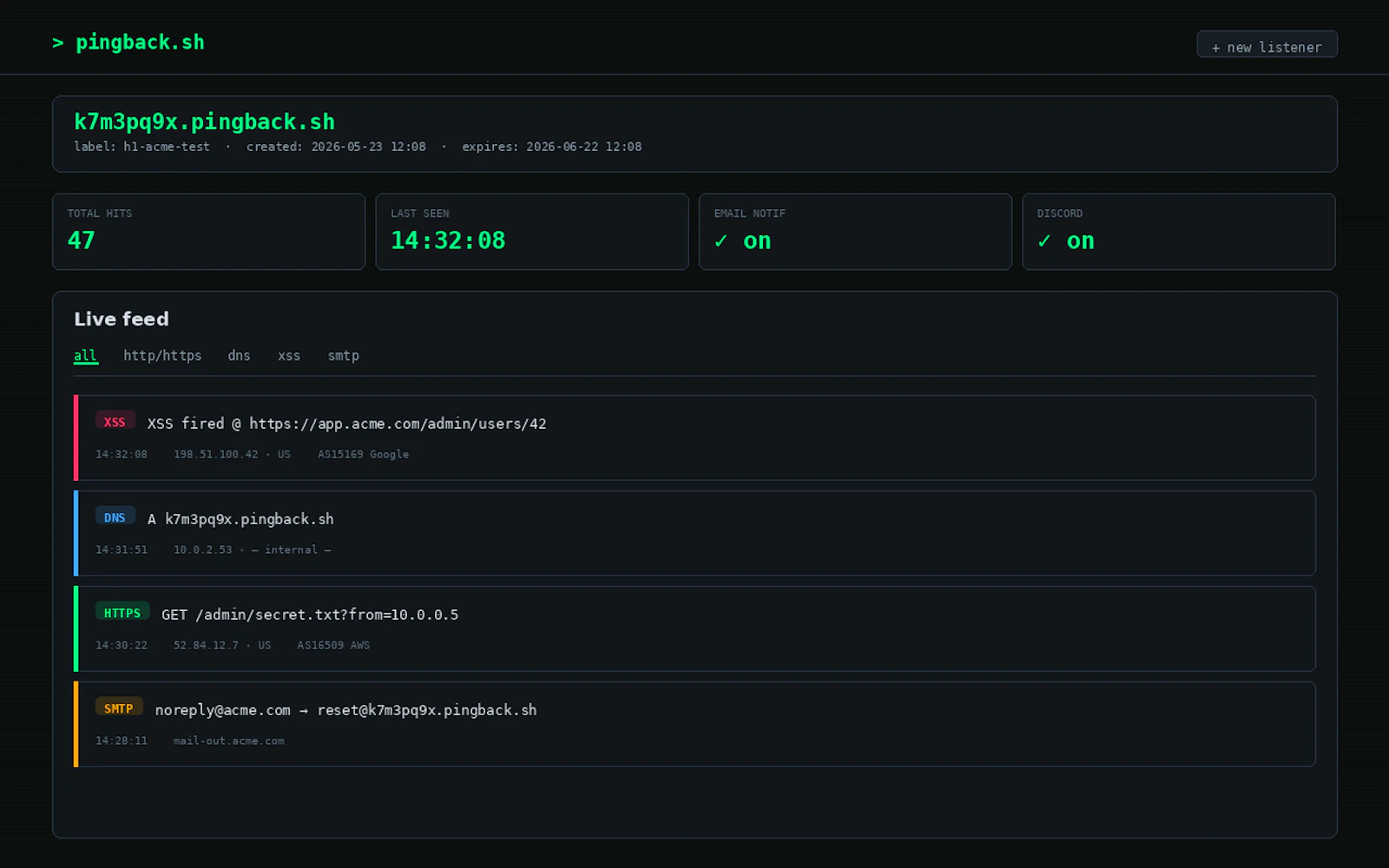Select source IP 52.84.12.7
The width and height of the screenshot is (1389, 868).
tap(206, 646)
